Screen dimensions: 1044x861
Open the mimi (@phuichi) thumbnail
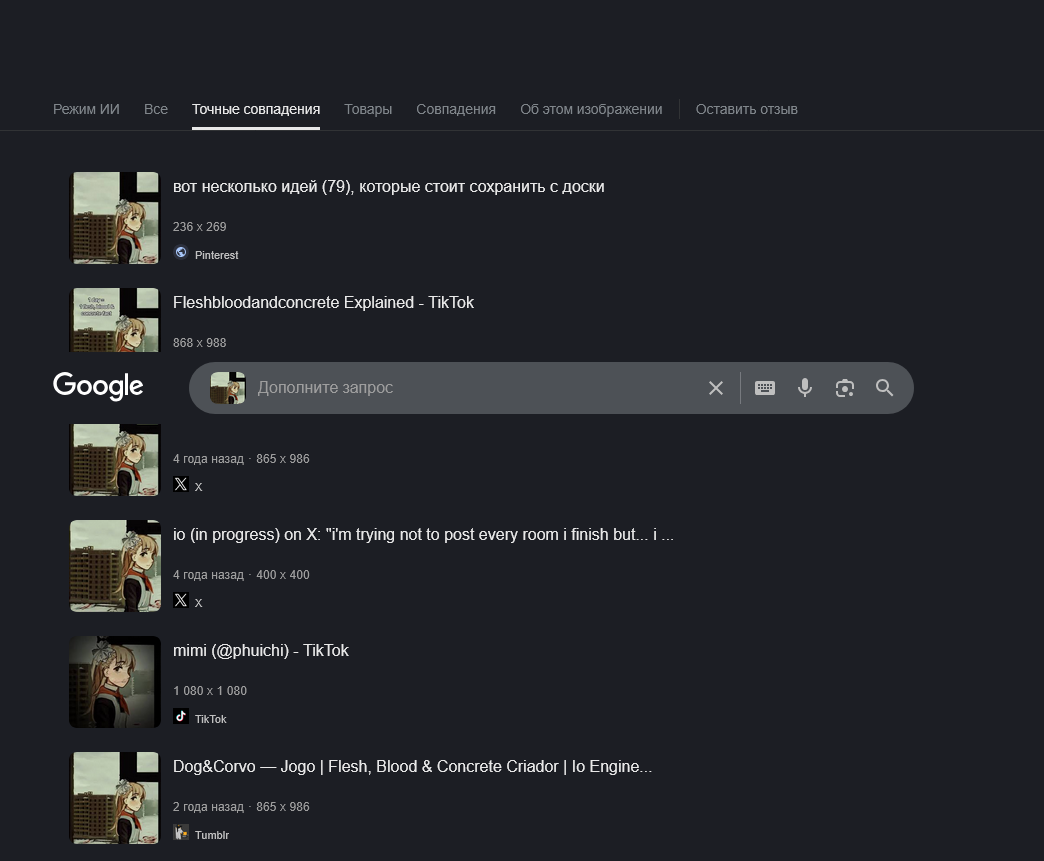115,682
